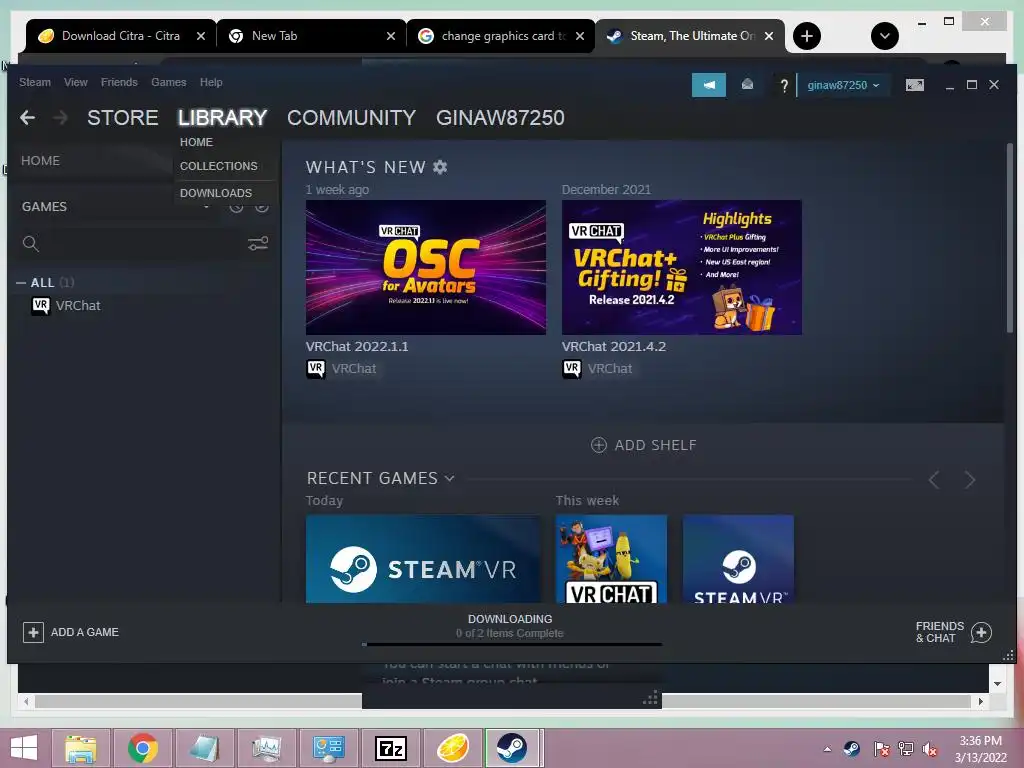Click the Steam icon in system tray

click(852, 748)
